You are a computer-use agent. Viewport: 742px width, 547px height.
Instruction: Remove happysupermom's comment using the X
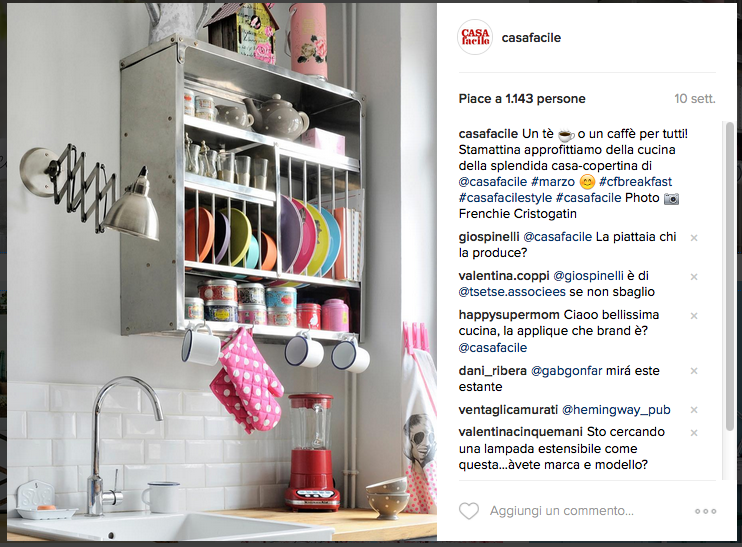694,316
